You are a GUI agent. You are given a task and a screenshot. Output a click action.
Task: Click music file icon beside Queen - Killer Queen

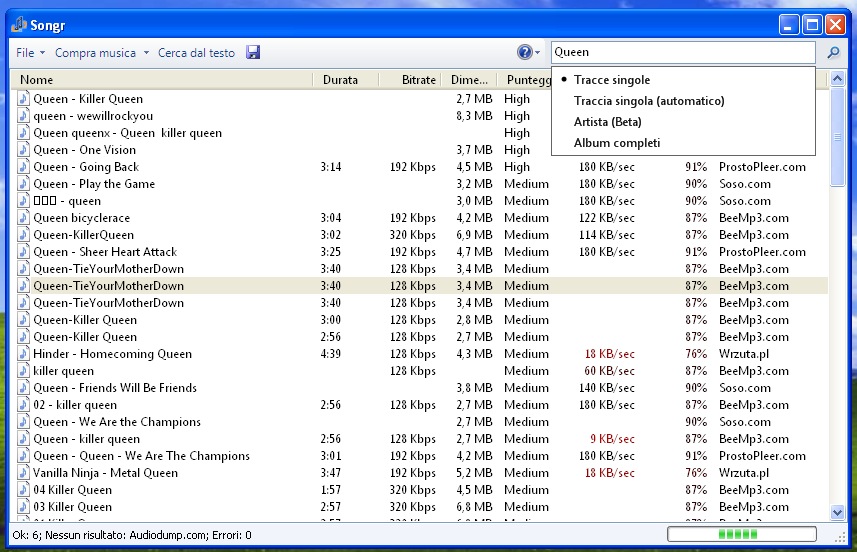pyautogui.click(x=24, y=99)
